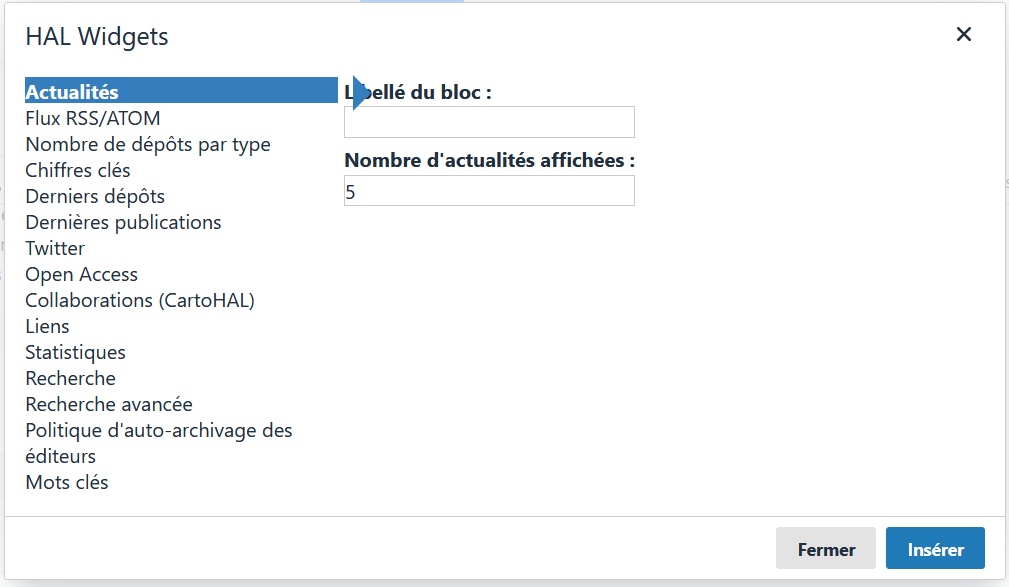Select the Open Access widget
Image resolution: width=1009 pixels, height=587 pixels.
click(x=81, y=274)
